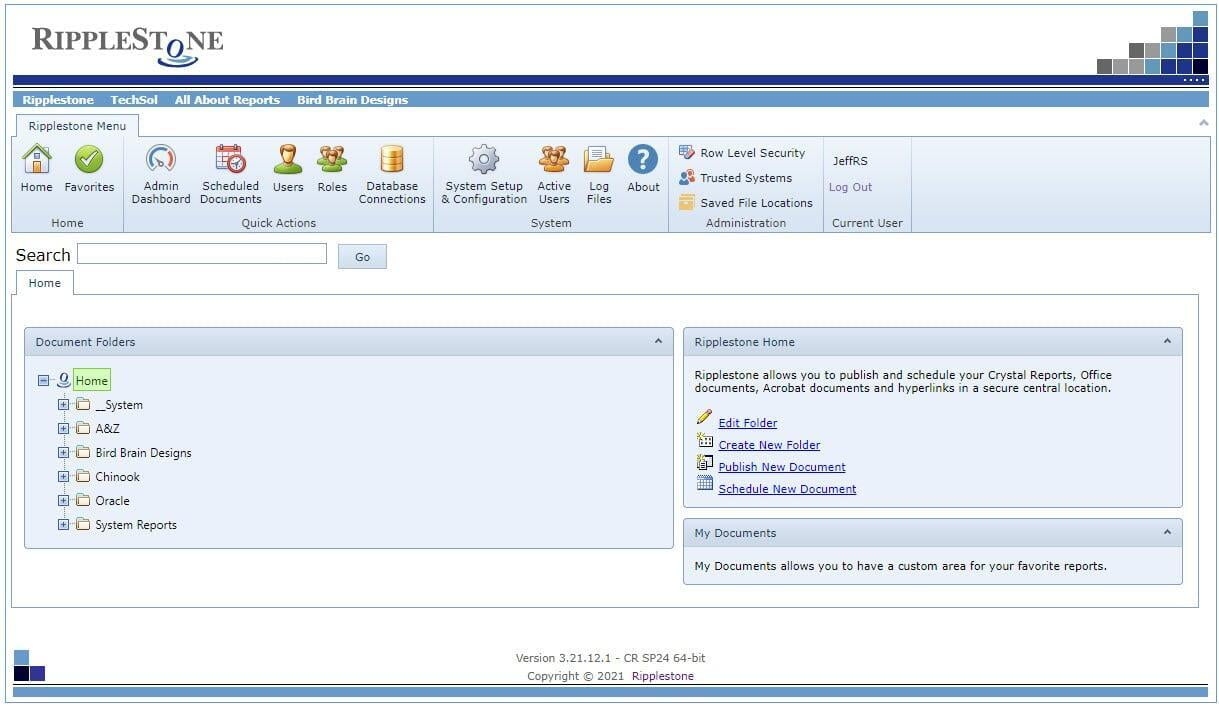Select the Bird Brain Designs folder label
This screenshot has height=708, width=1219.
click(x=143, y=452)
